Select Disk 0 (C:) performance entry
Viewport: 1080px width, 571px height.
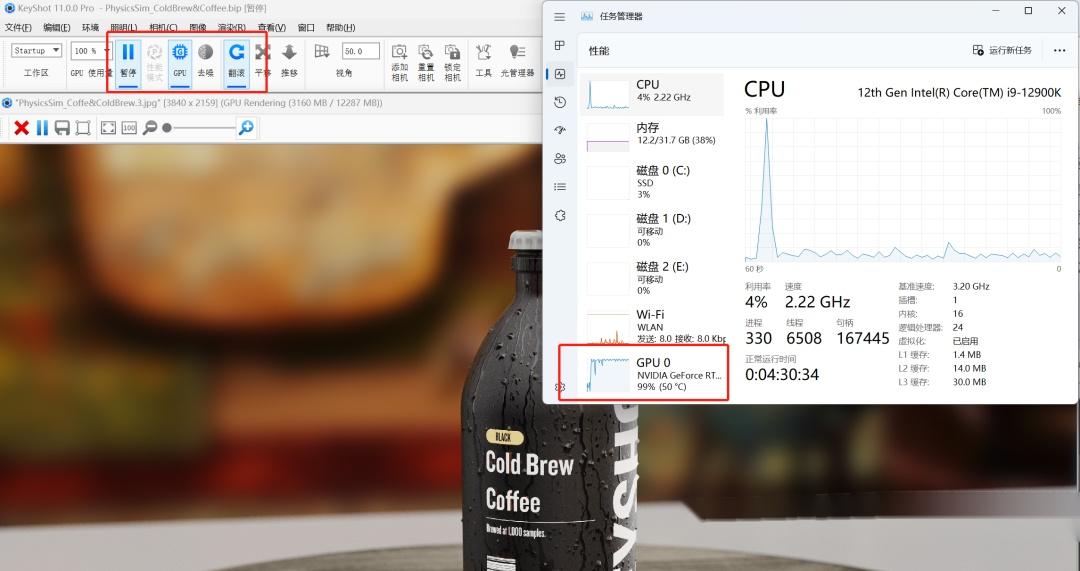pyautogui.click(x=652, y=183)
